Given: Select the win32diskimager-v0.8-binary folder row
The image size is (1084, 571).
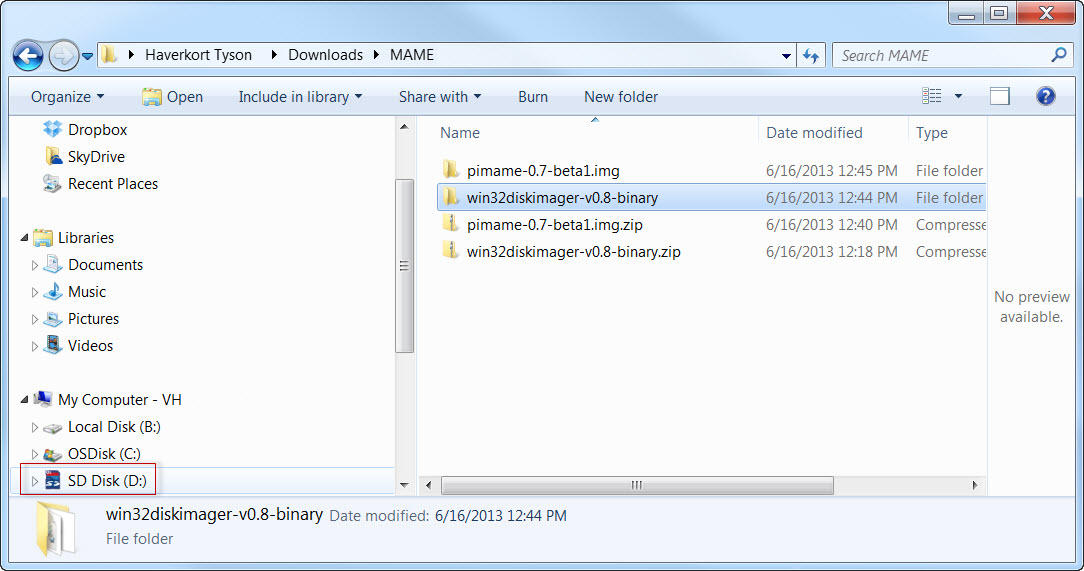Looking at the screenshot, I should coord(711,198).
